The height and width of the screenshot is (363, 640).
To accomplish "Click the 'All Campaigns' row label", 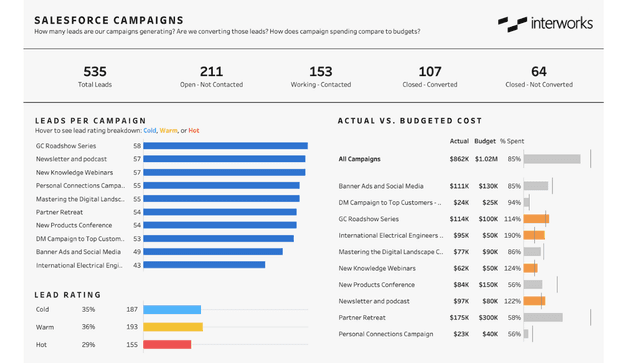I will point(360,159).
